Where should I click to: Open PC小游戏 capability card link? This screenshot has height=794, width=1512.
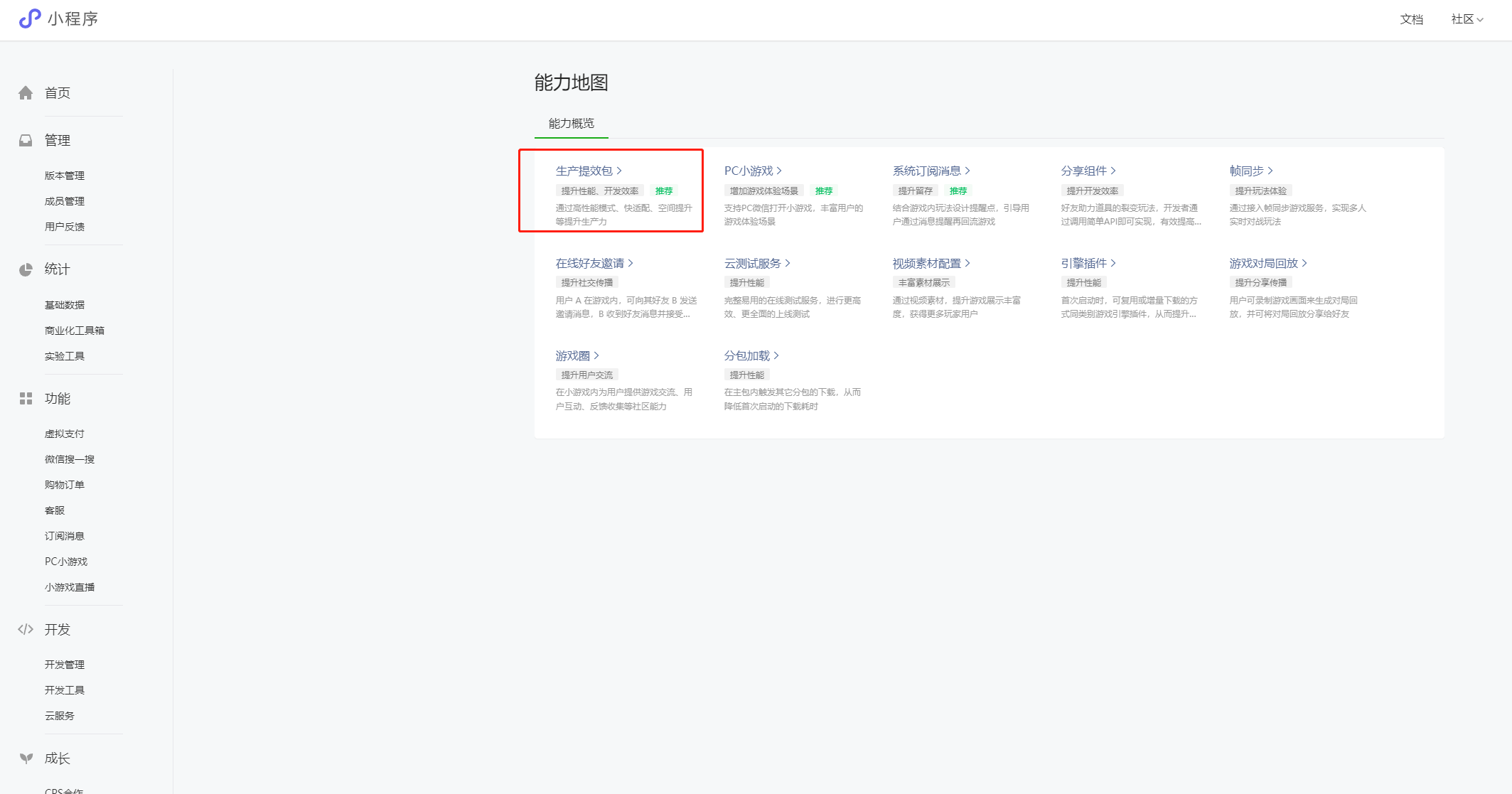748,171
